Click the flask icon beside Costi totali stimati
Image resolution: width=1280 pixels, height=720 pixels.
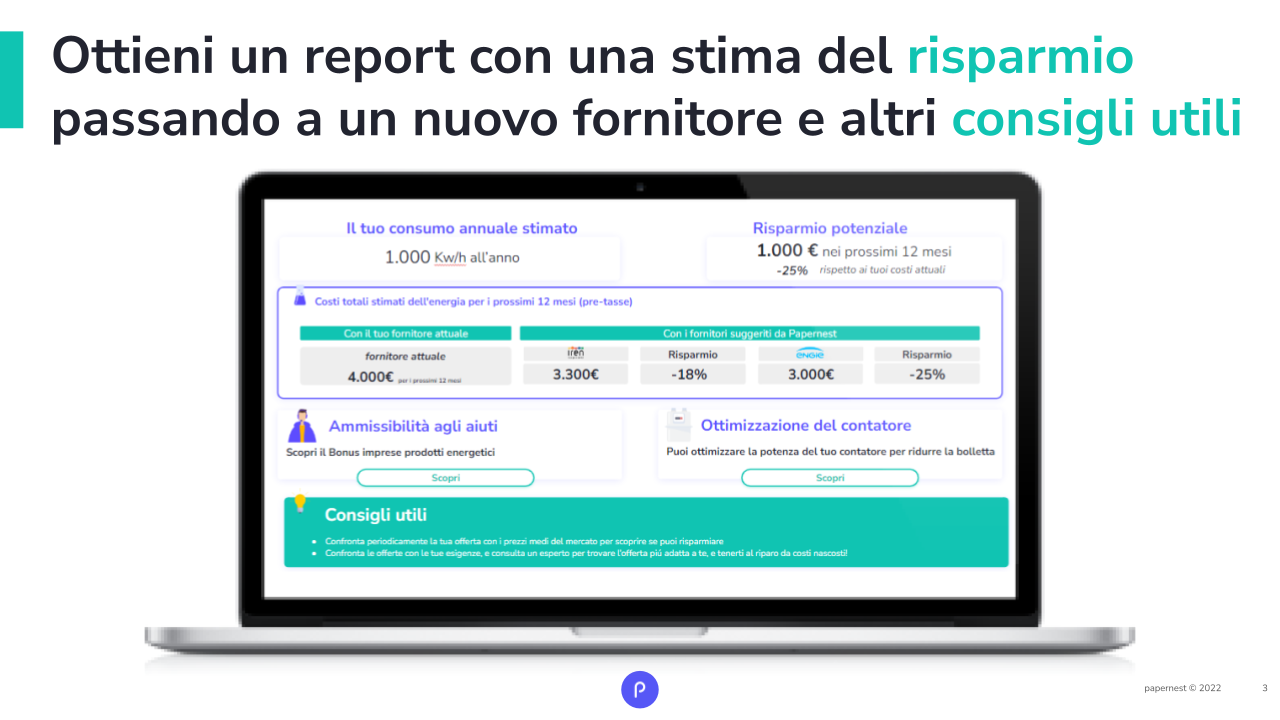coord(300,297)
